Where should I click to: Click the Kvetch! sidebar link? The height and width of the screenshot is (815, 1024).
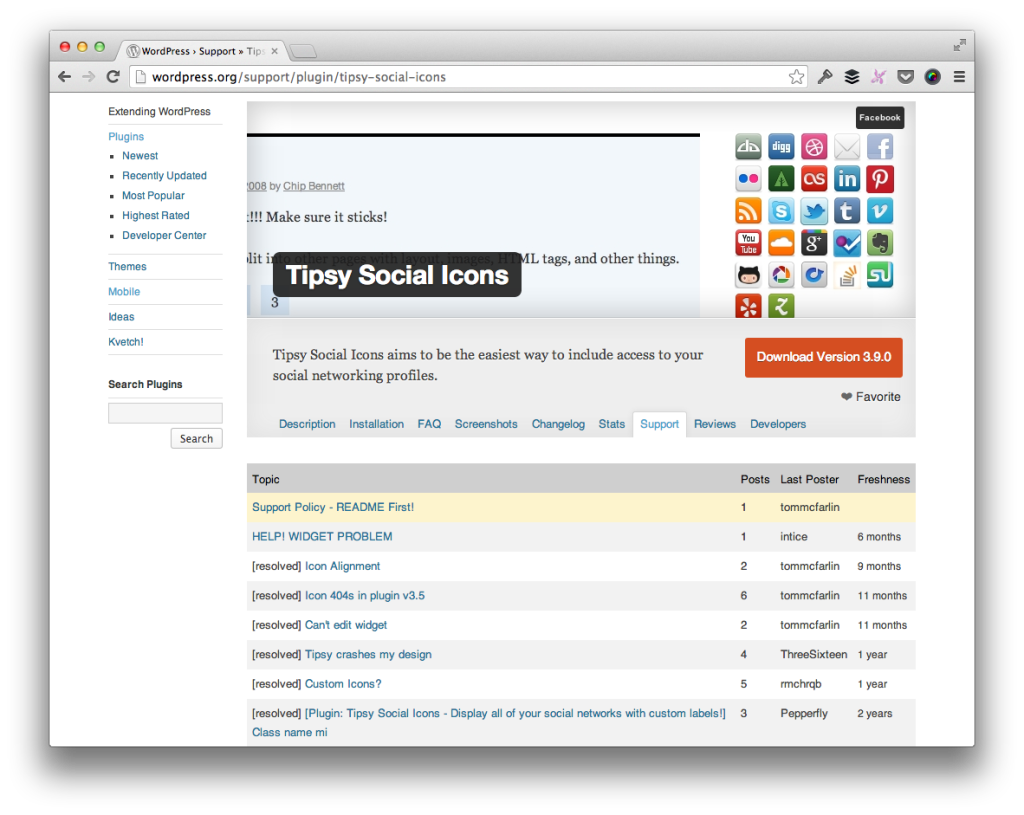click(x=126, y=342)
